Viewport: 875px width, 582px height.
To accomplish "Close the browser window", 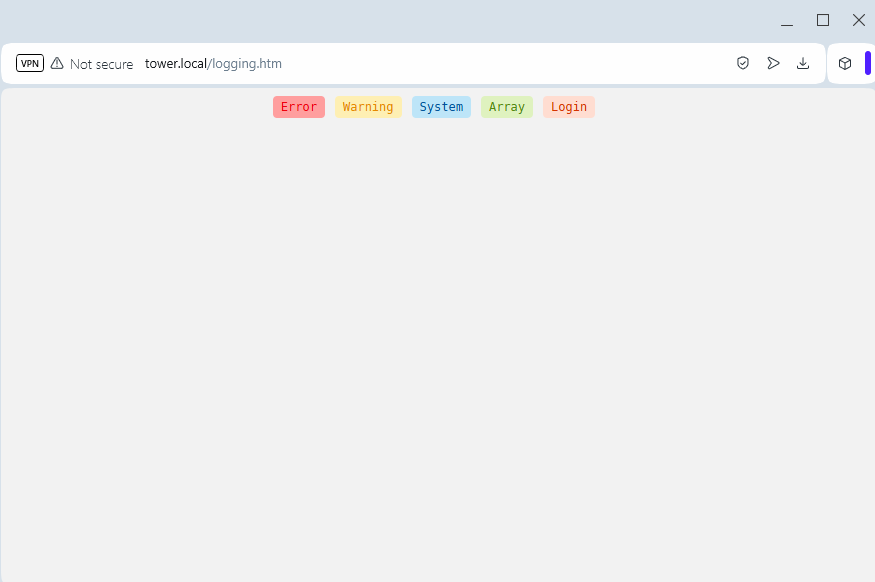I will point(859,21).
